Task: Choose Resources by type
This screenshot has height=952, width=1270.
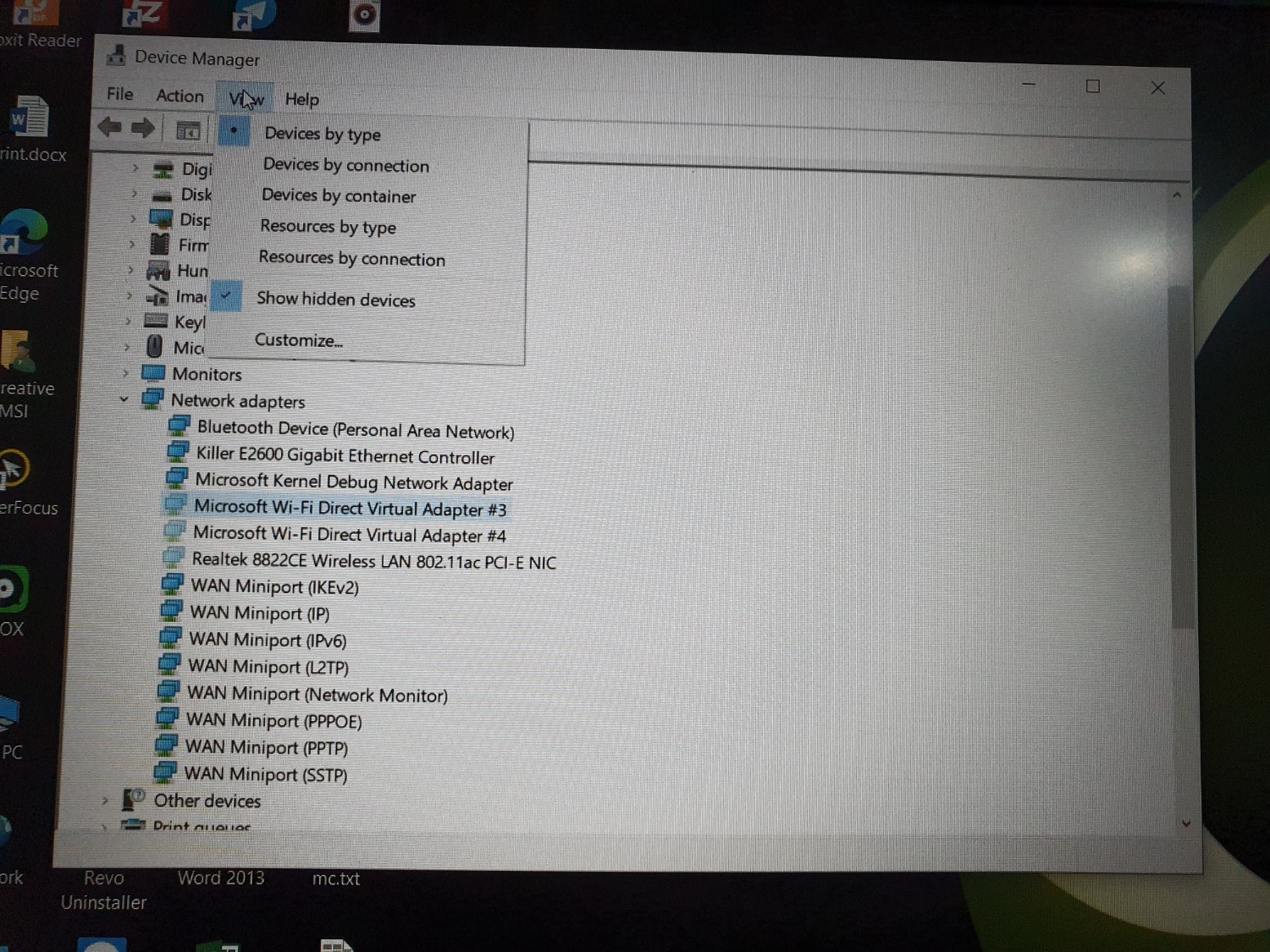Action: pos(328,227)
